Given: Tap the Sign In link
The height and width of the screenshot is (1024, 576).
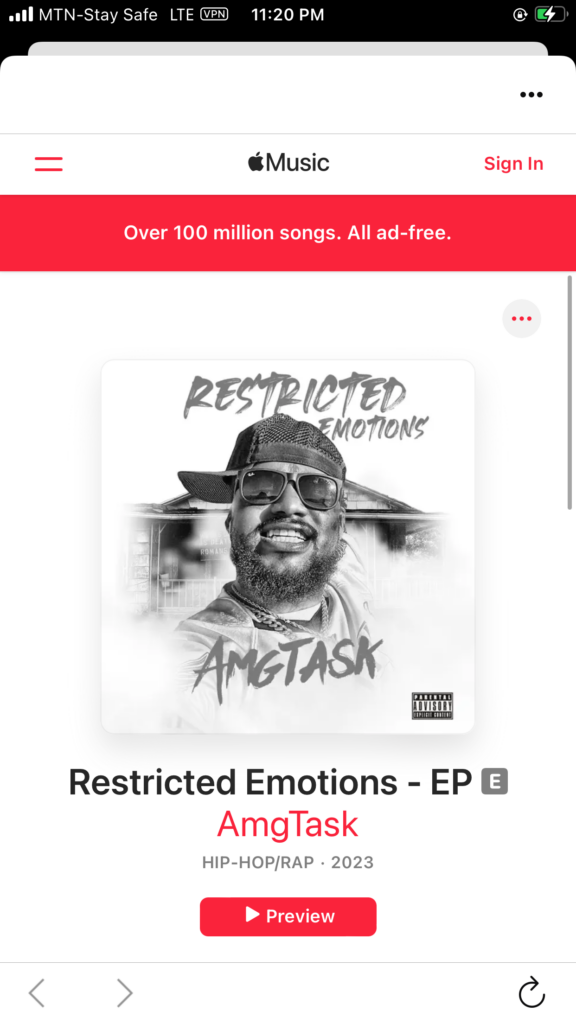Looking at the screenshot, I should [513, 163].
